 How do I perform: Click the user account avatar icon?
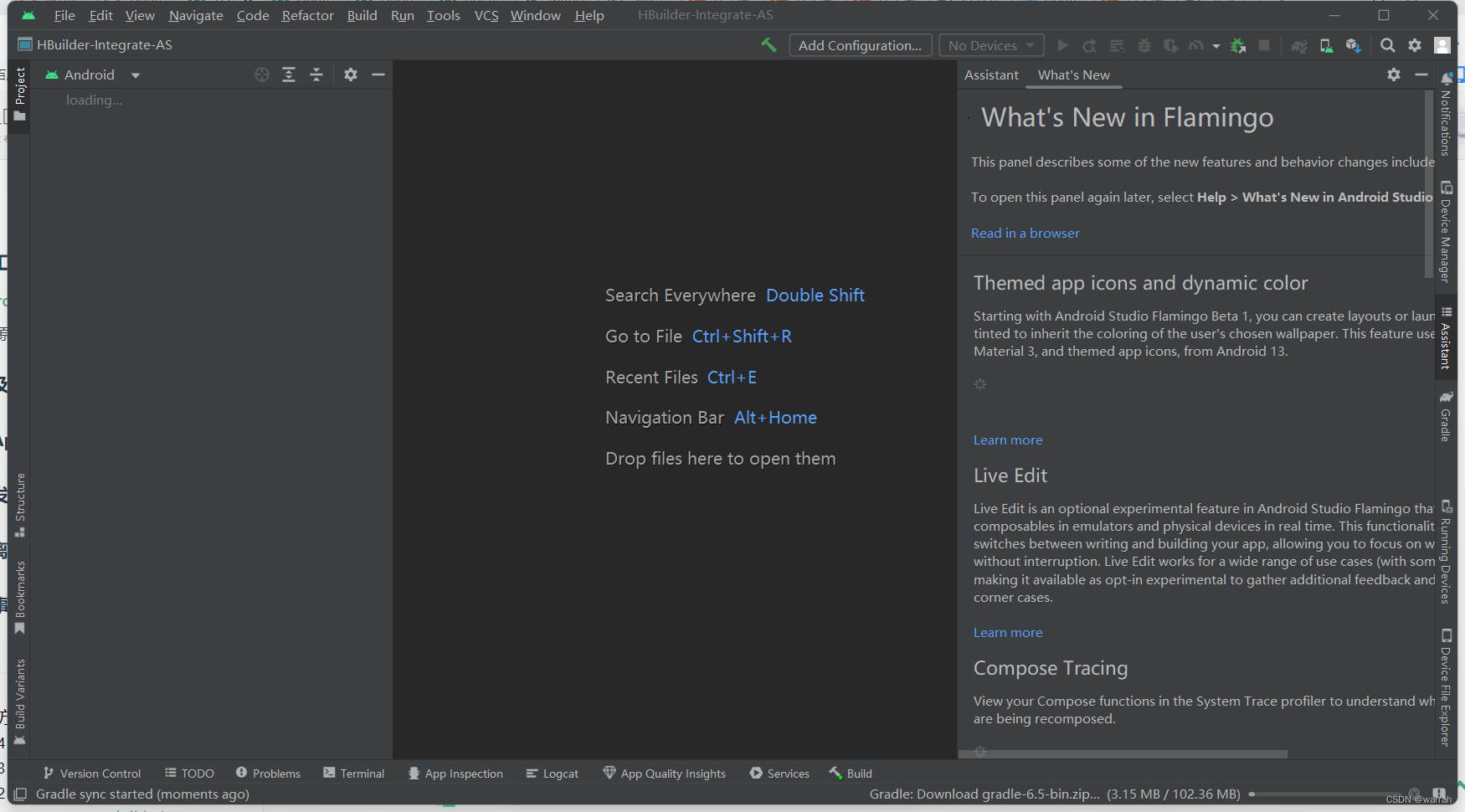1442,45
